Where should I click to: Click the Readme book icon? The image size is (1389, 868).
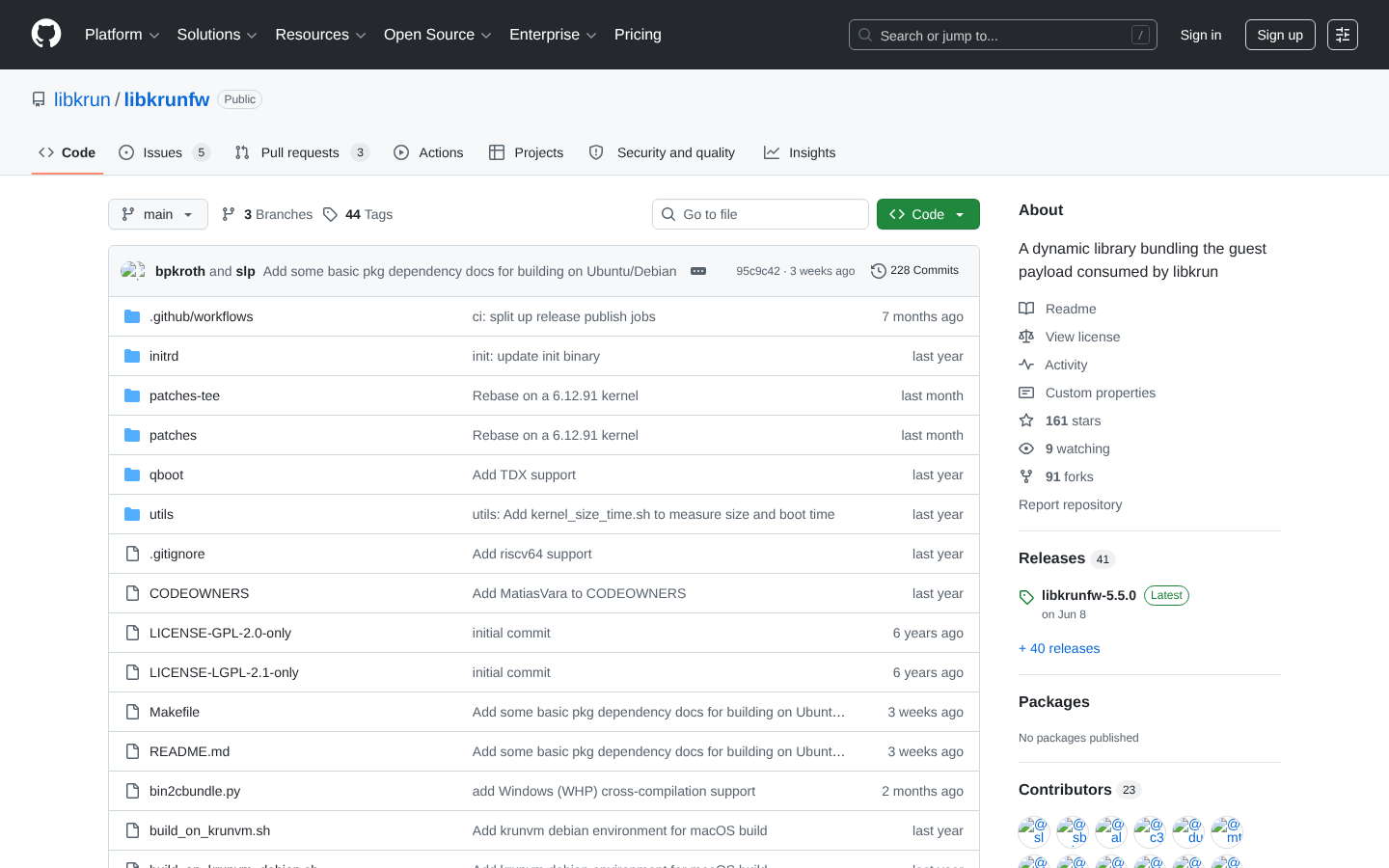[1026, 309]
